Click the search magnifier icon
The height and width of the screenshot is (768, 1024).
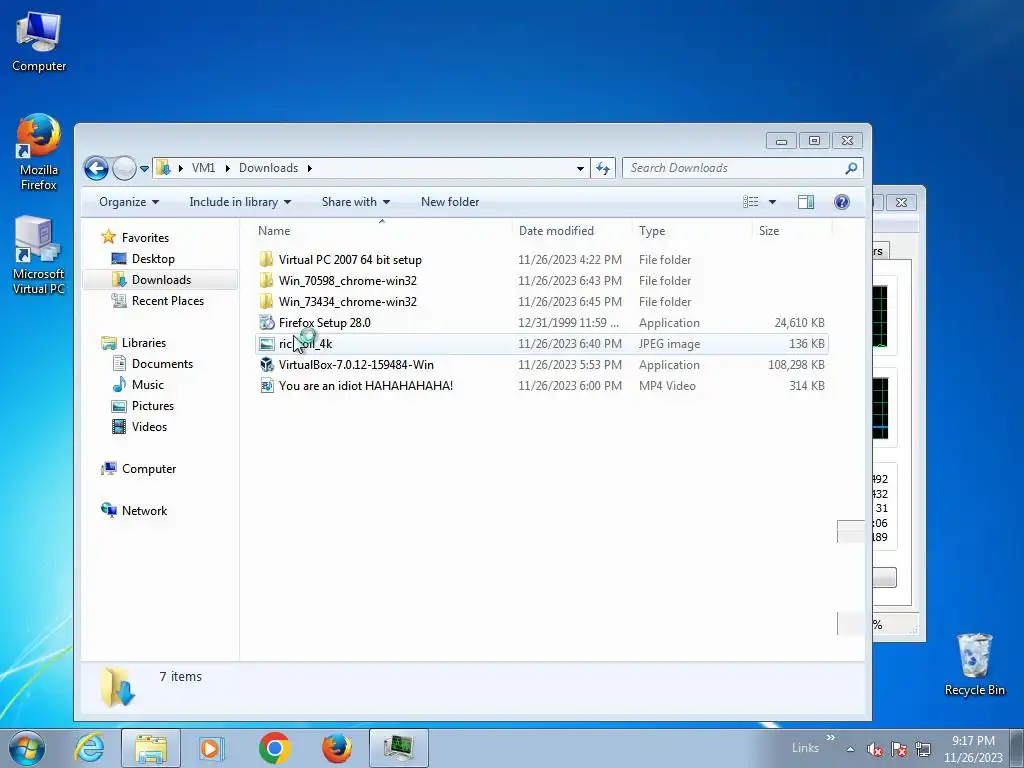point(851,168)
